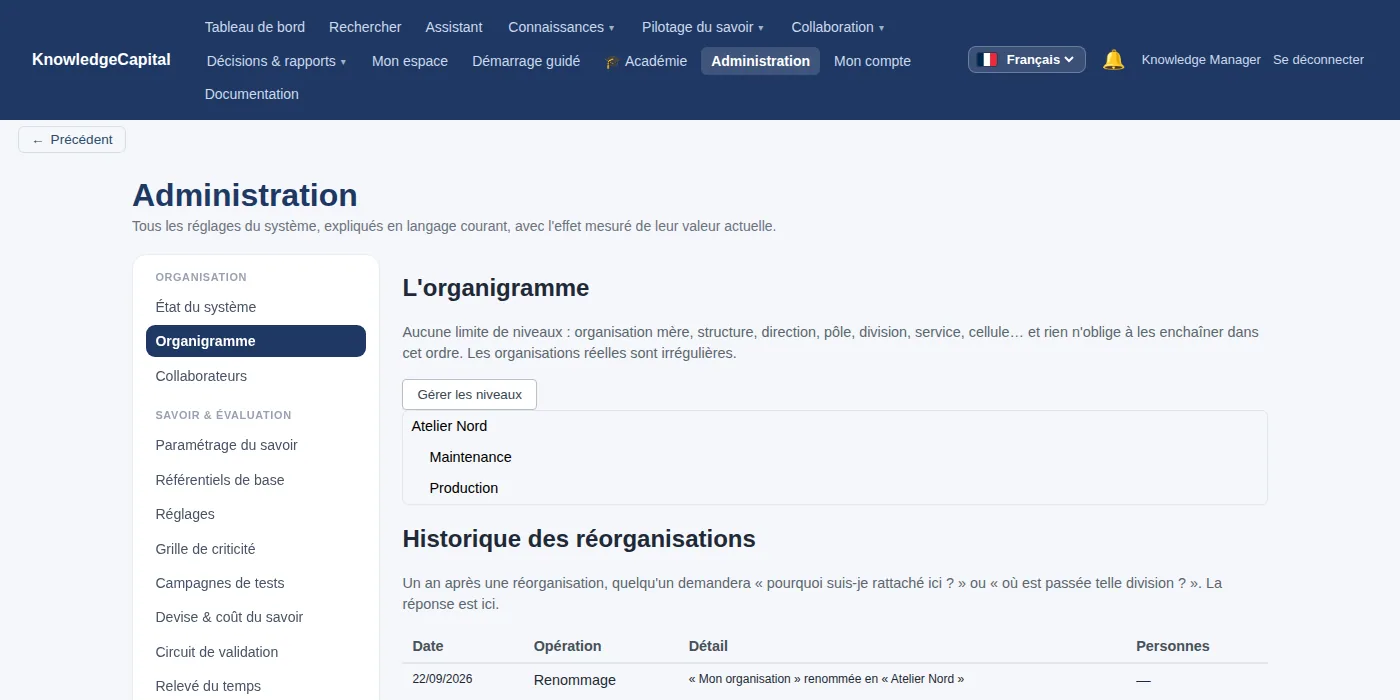Screen dimensions: 1400x700
Task: Open Référentiels de base
Action: [256, 480]
